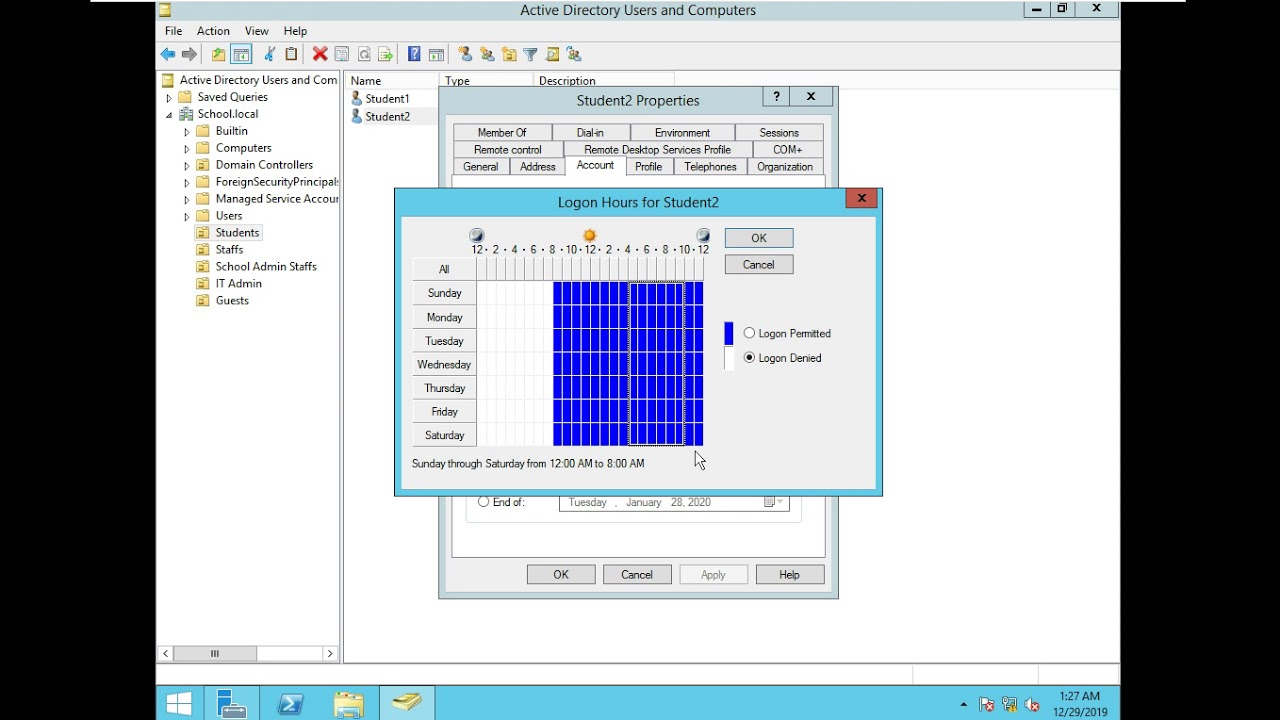1280x720 pixels.
Task: Click the Refresh toolbar icon
Action: point(364,54)
